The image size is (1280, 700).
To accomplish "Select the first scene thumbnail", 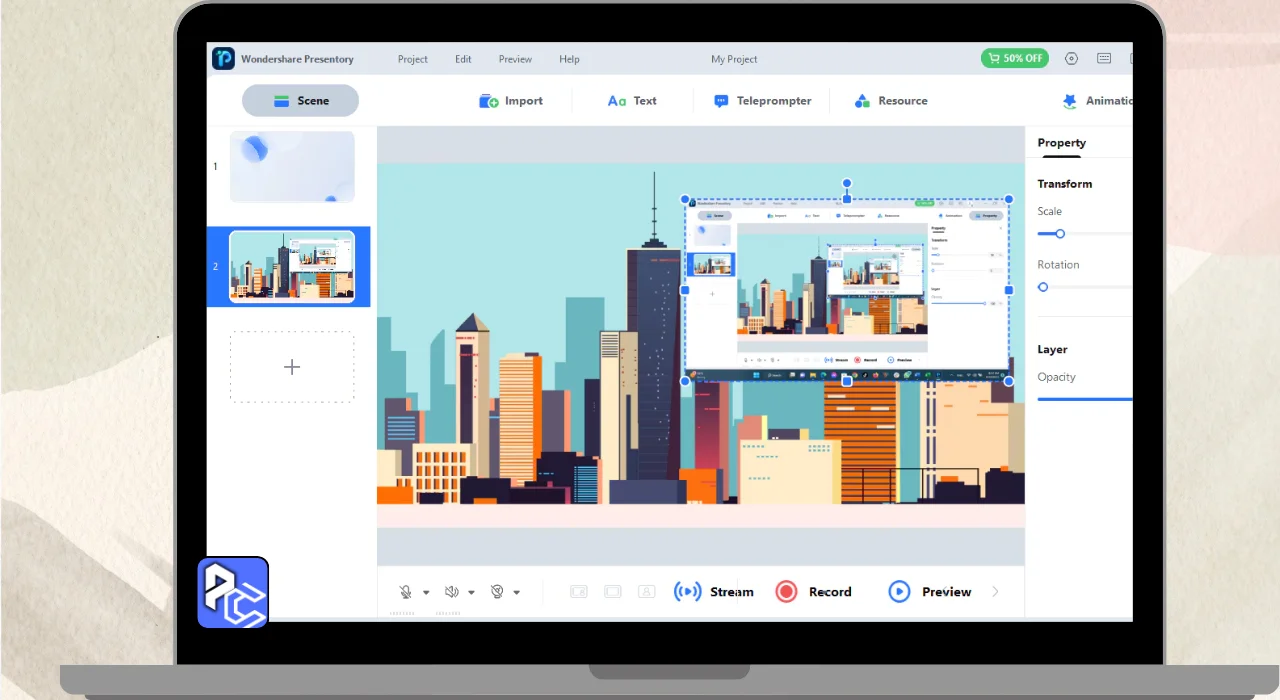I will tap(292, 167).
